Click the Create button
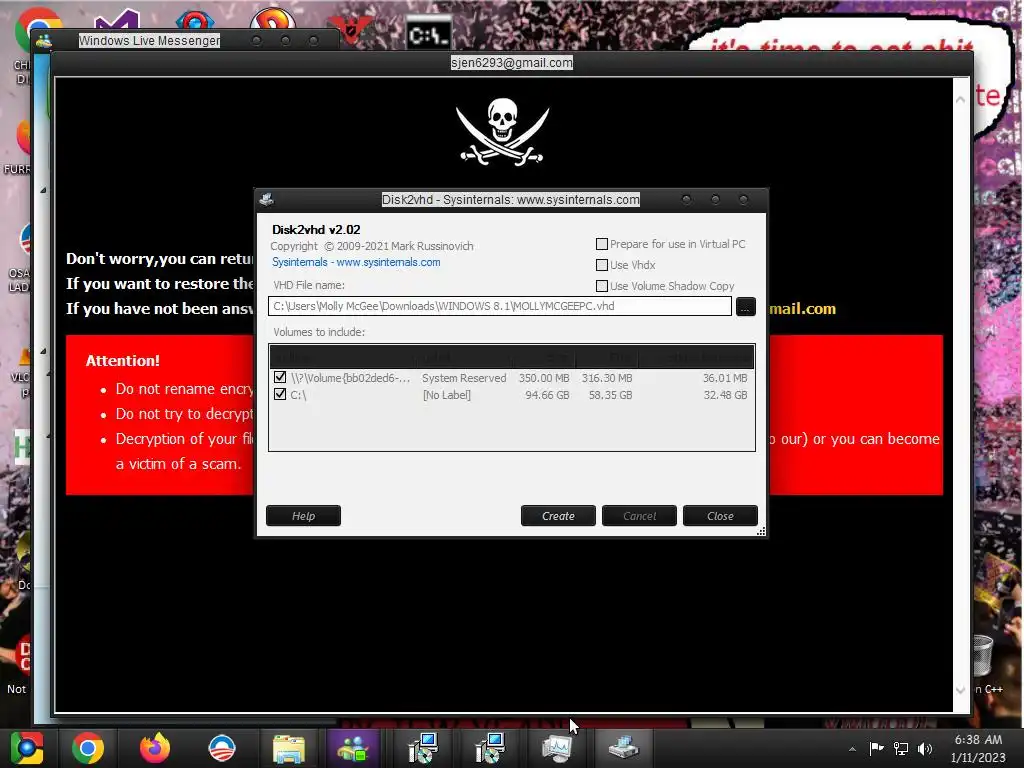This screenshot has width=1024, height=768. point(558,516)
